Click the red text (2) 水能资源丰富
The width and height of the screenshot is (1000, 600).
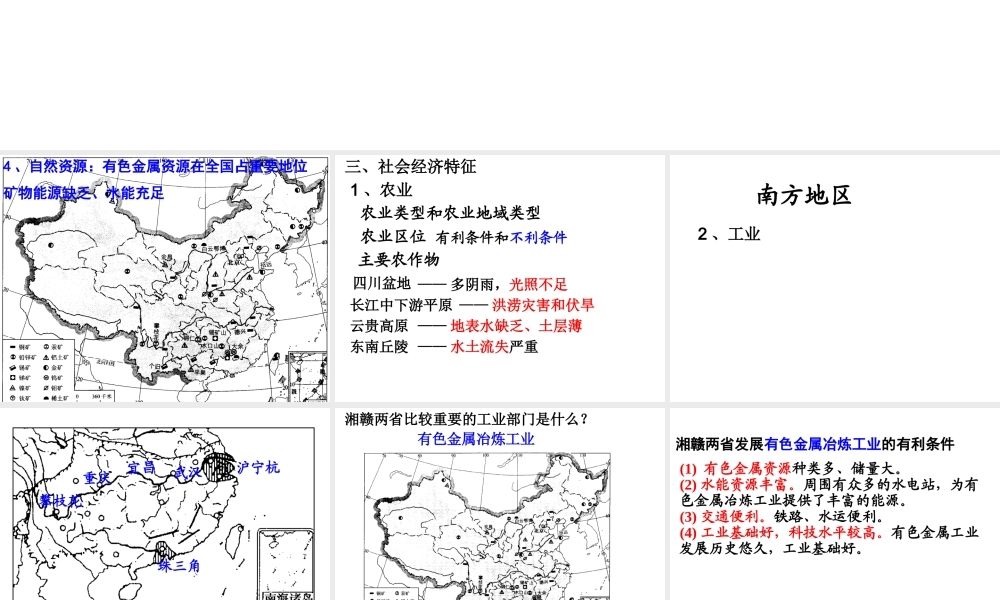point(738,485)
